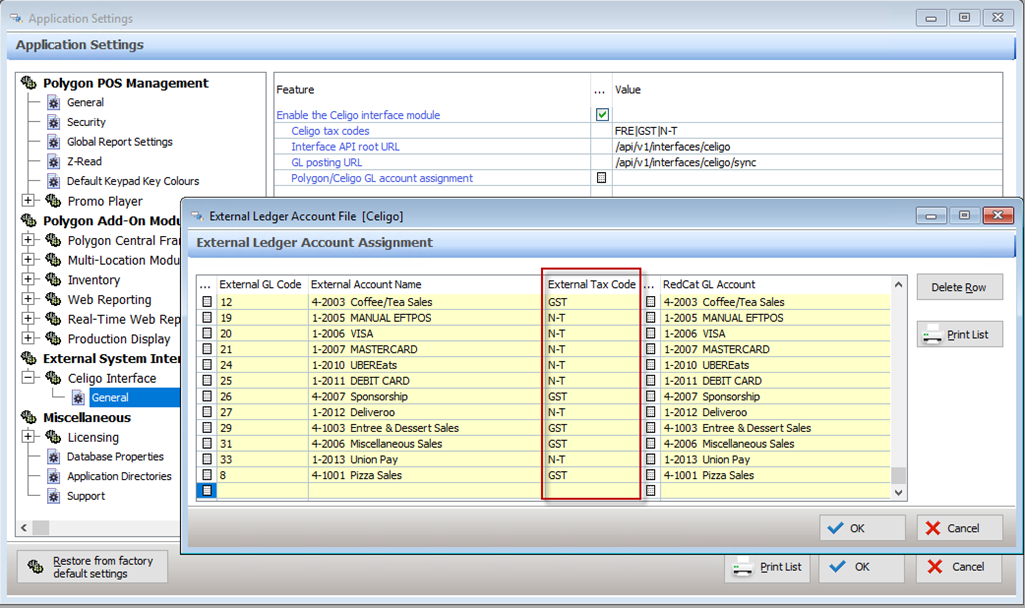Click OK in Application Settings window

coord(862,567)
